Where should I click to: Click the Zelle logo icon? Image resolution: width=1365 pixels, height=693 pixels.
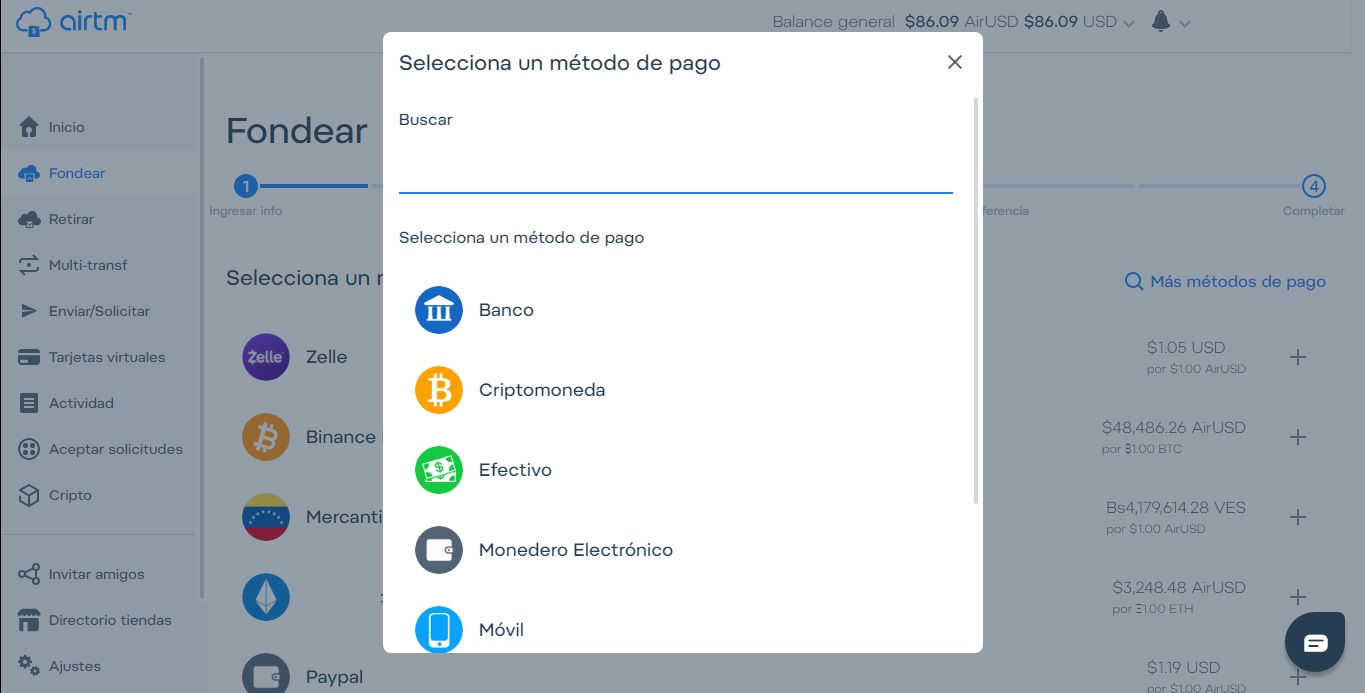coord(266,357)
